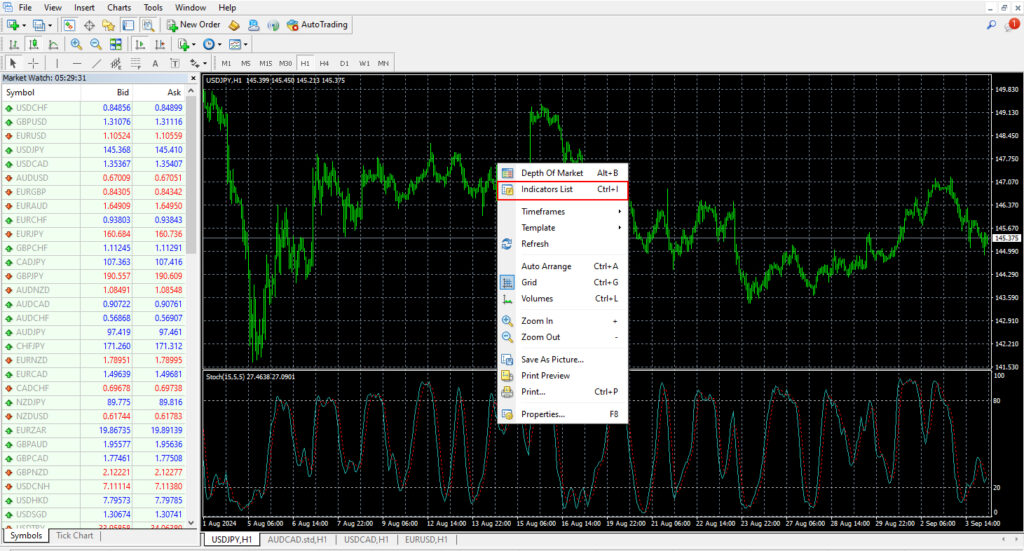This screenshot has height=551, width=1024.
Task: Click Properties... in context menu
Action: pyautogui.click(x=562, y=415)
